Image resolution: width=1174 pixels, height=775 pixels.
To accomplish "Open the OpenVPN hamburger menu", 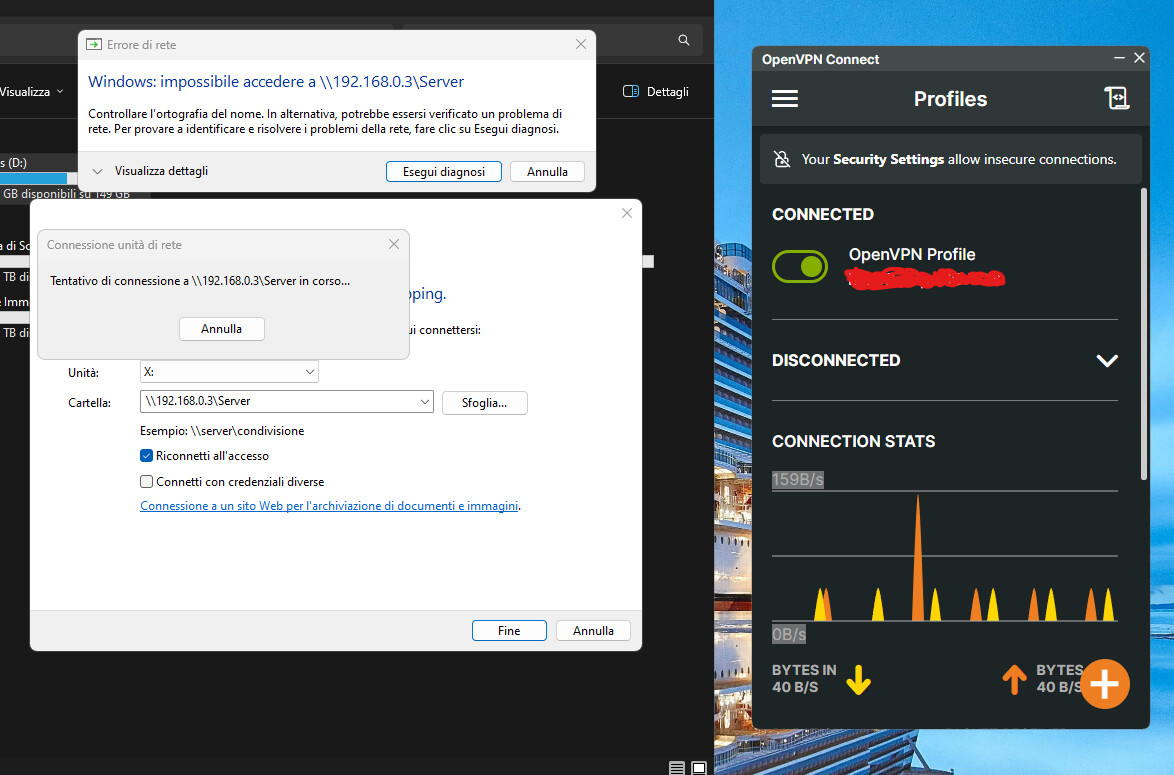I will (x=784, y=99).
